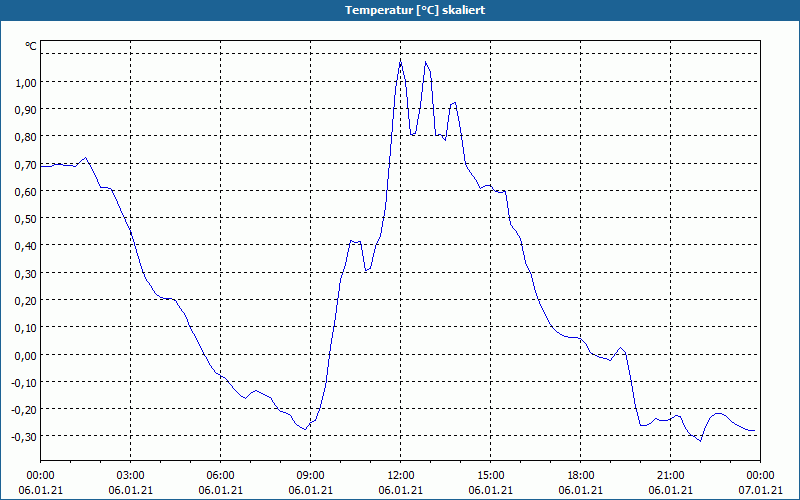Click the 18:00 time axis label
Image resolution: width=800 pixels, height=500 pixels.
[581, 476]
